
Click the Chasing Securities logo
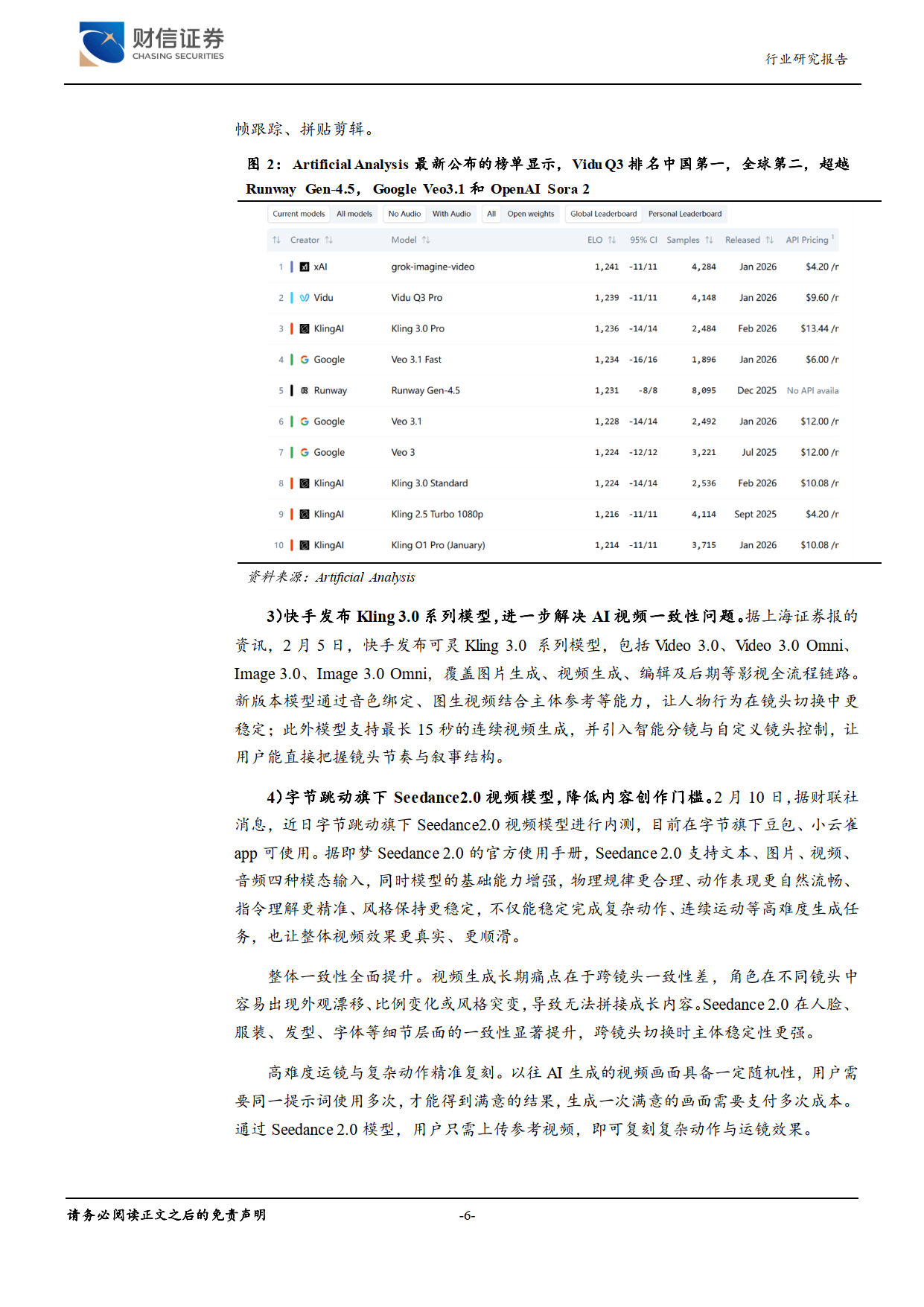[x=151, y=44]
